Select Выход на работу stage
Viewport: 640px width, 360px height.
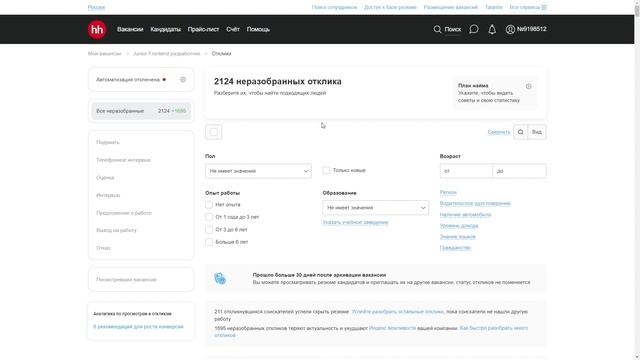click(116, 230)
